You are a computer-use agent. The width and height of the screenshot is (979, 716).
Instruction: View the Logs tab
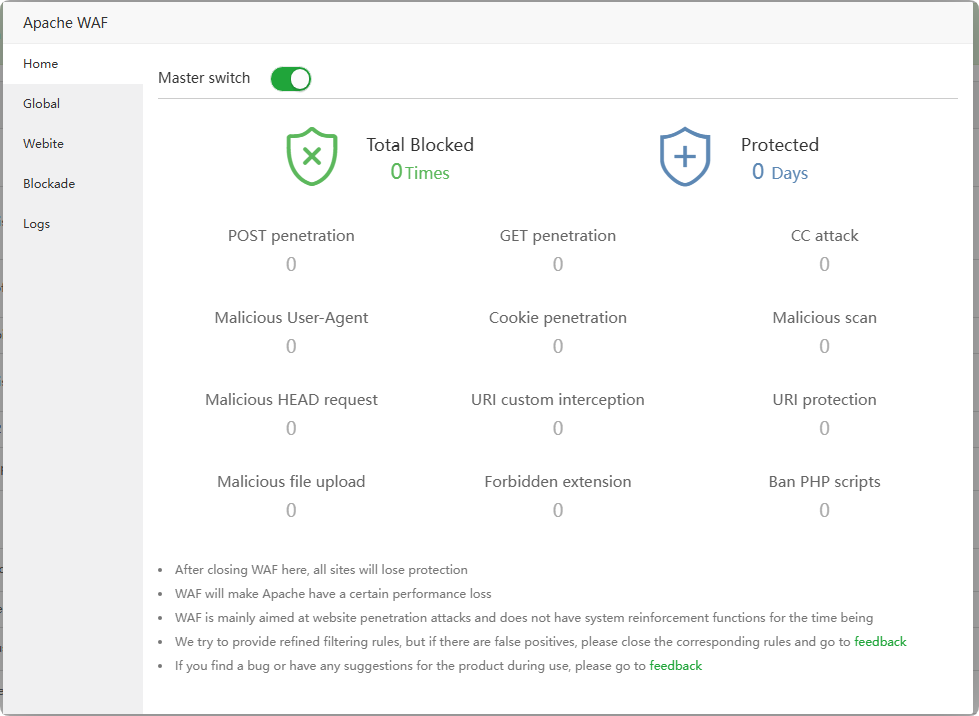(x=37, y=224)
